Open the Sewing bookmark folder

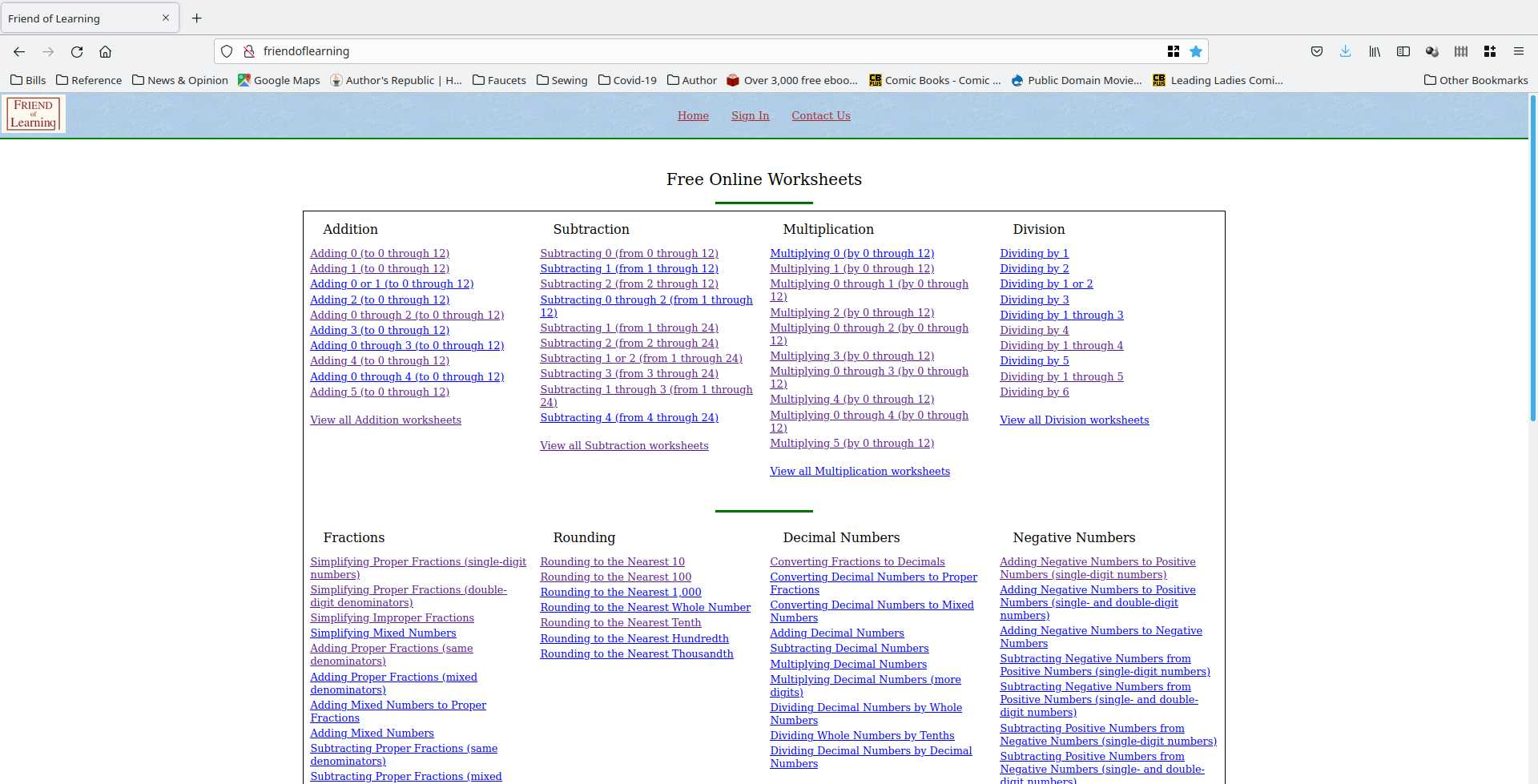562,80
